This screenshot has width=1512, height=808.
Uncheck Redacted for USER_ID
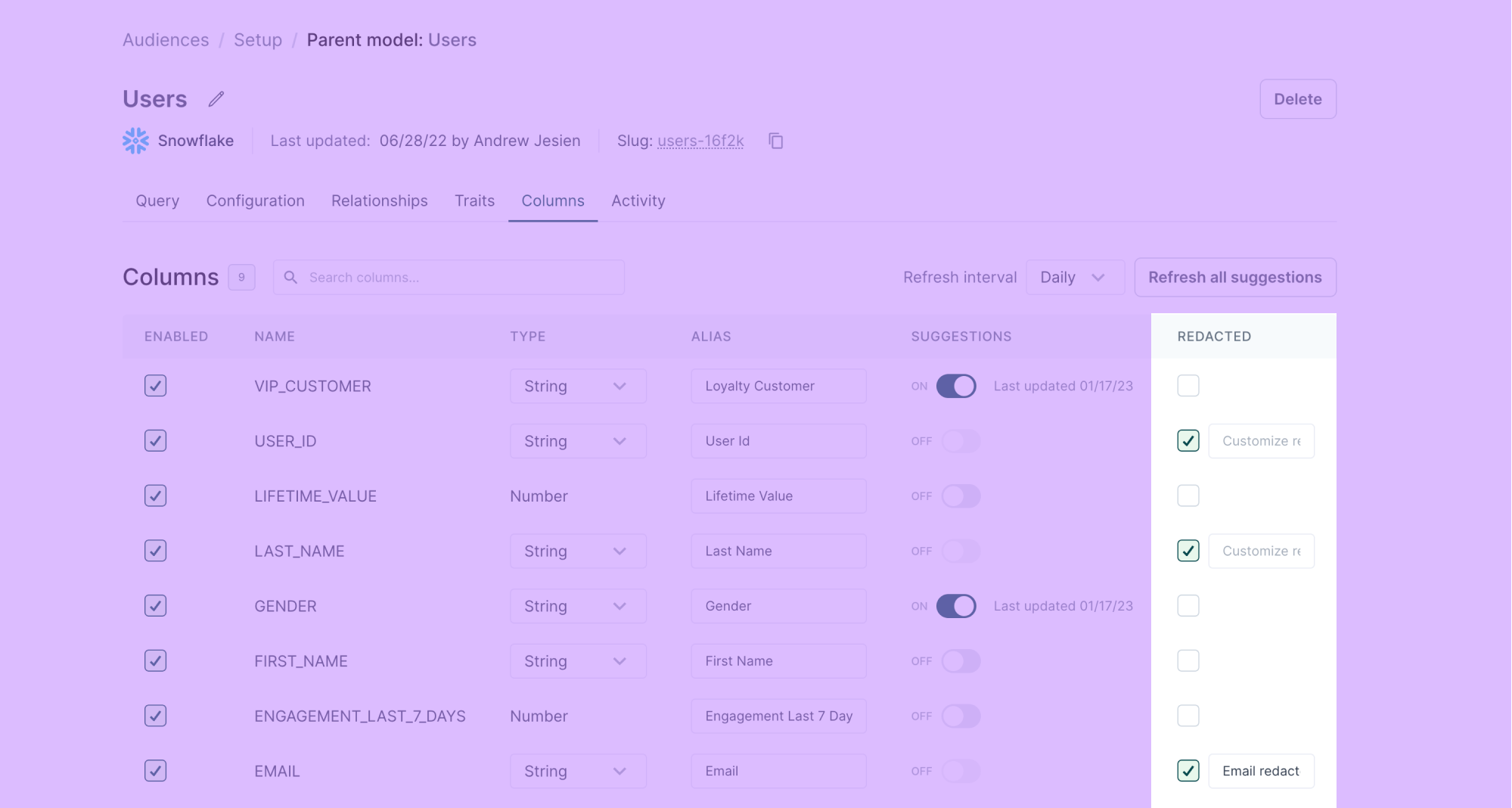[1188, 441]
